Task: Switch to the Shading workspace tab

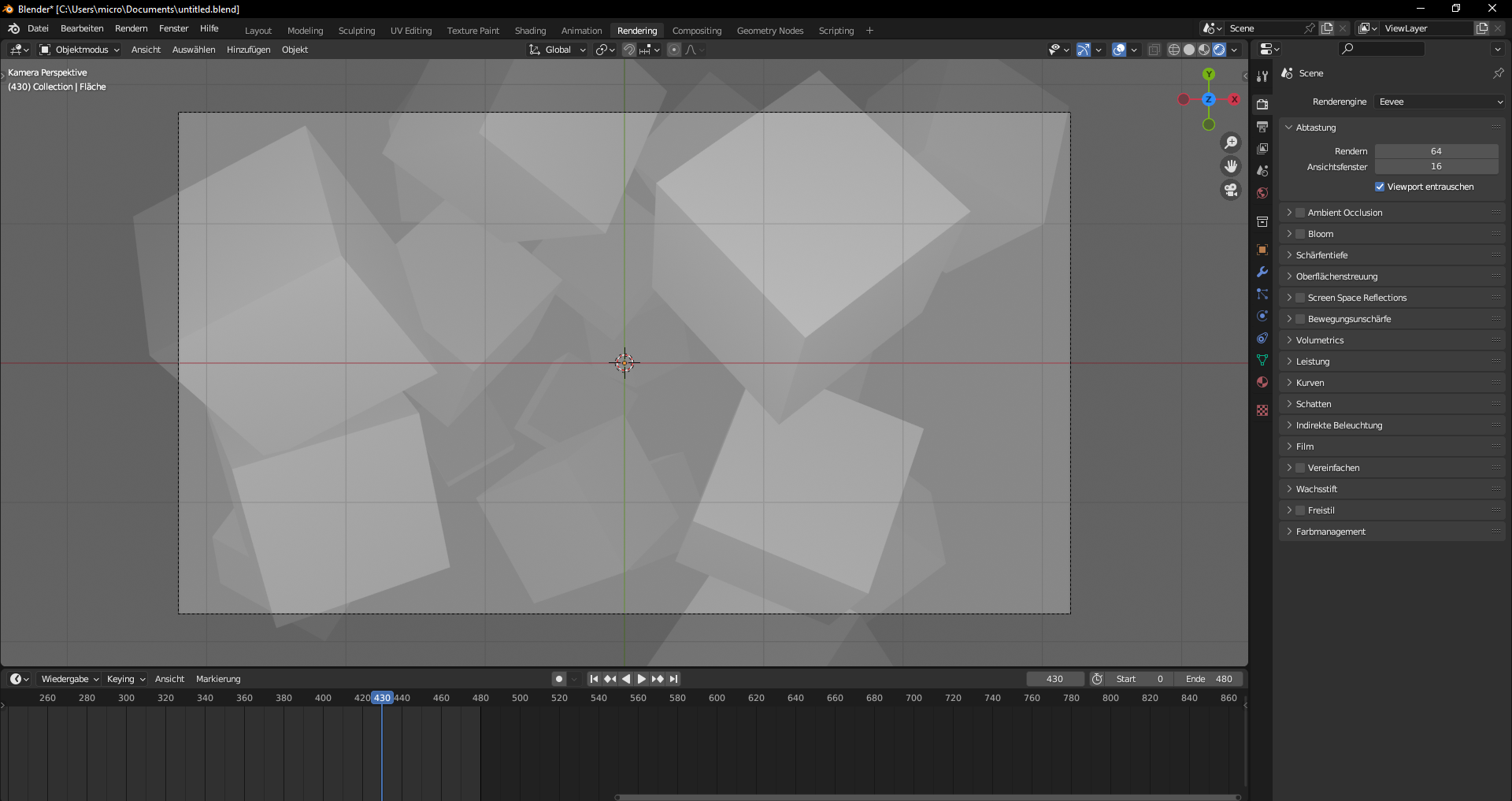Action: click(530, 30)
